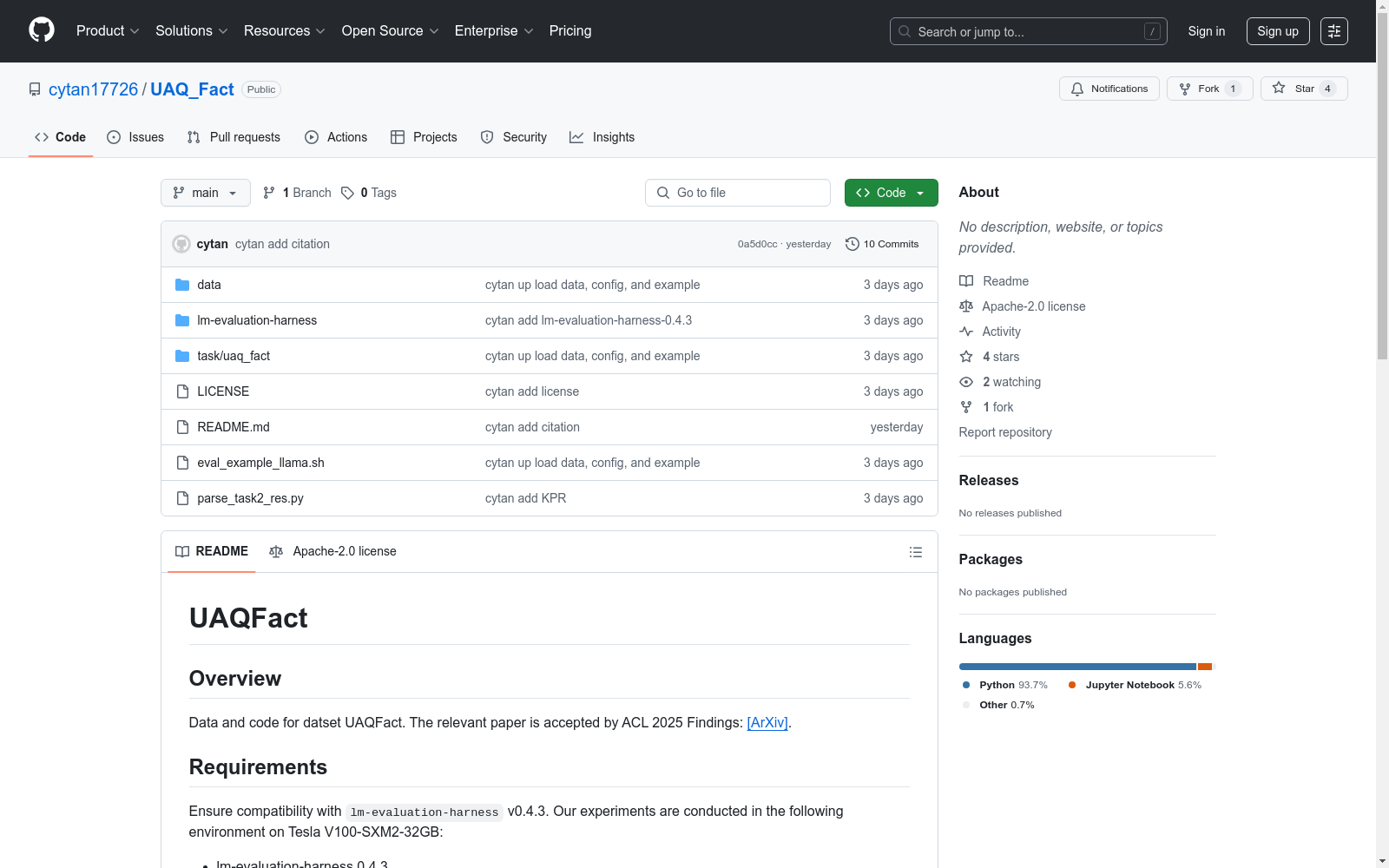Click the Go to file input
Image resolution: width=1389 pixels, height=868 pixels.
(x=738, y=193)
